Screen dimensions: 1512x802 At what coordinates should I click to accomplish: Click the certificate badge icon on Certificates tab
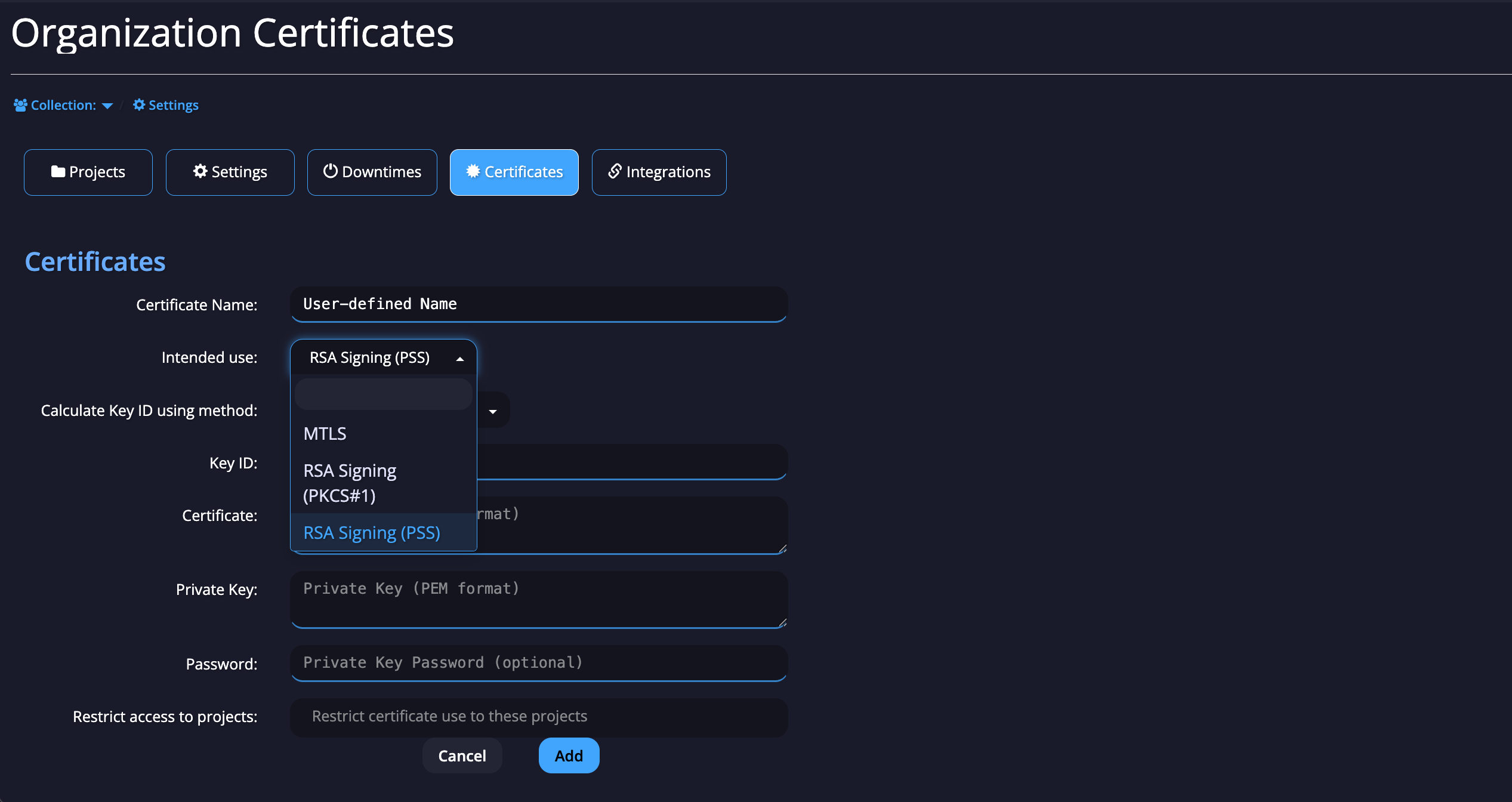click(x=473, y=172)
